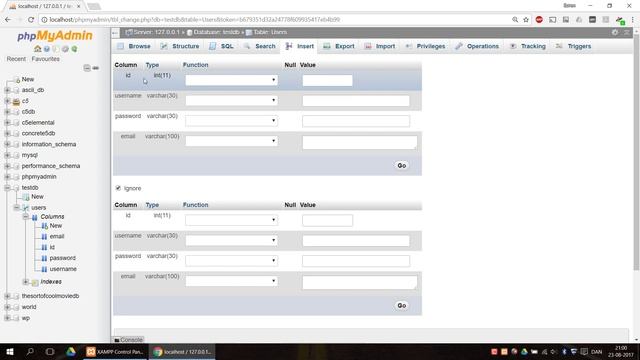Viewport: 640px width, 360px height.
Task: Open Function dropdown for second password row
Action: [231, 261]
